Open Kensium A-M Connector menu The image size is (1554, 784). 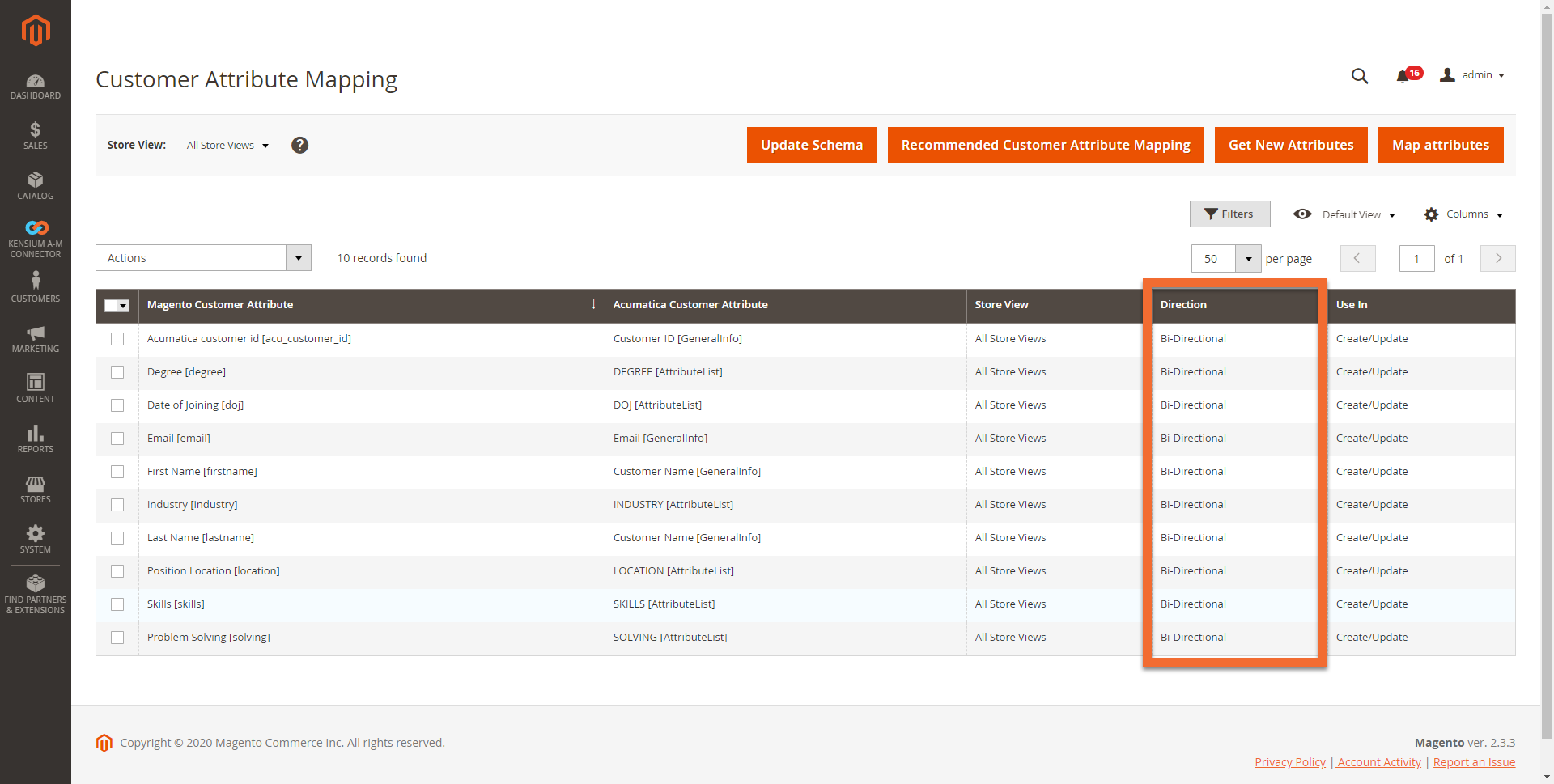[x=36, y=239]
